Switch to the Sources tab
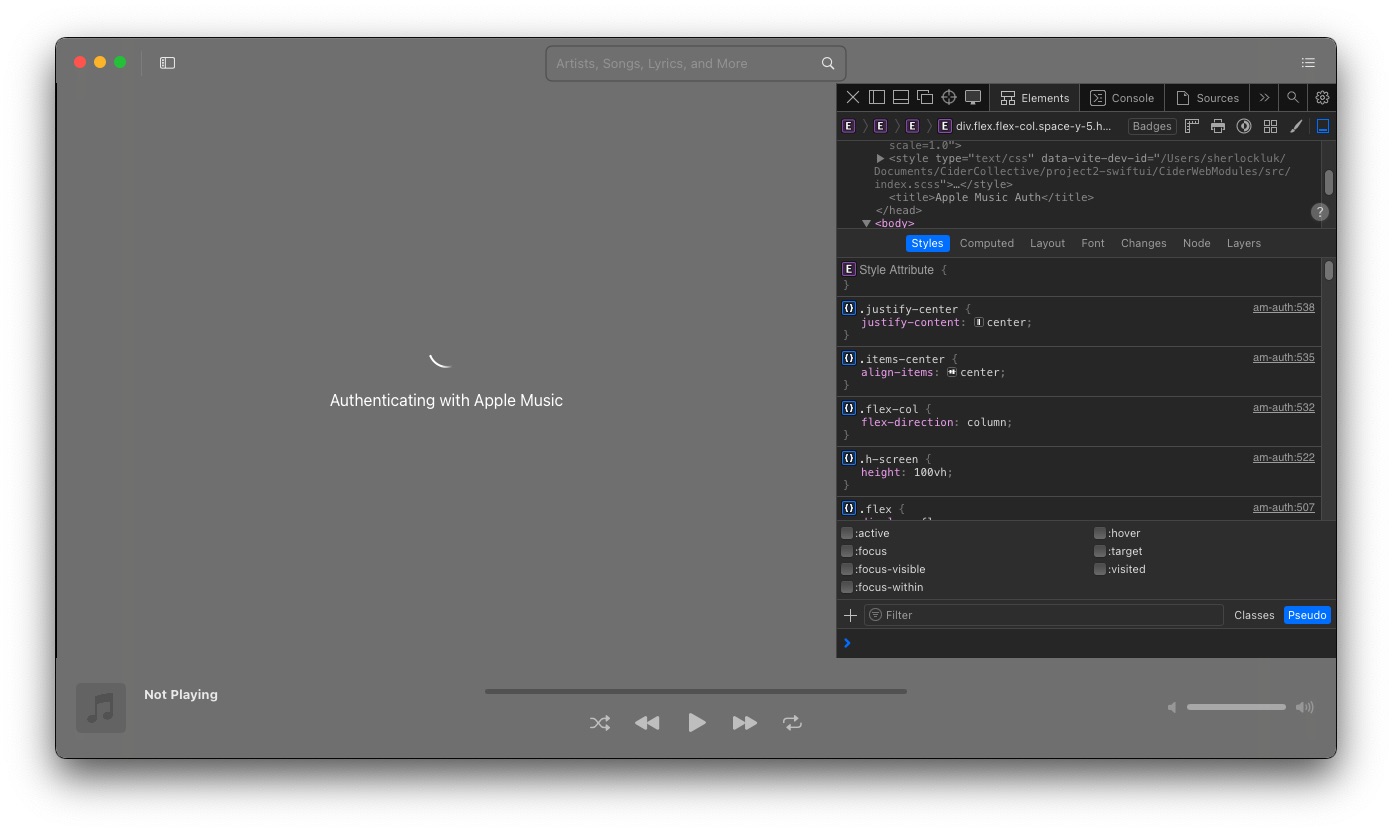Screen dimensions: 1392x832 click(x=1208, y=97)
